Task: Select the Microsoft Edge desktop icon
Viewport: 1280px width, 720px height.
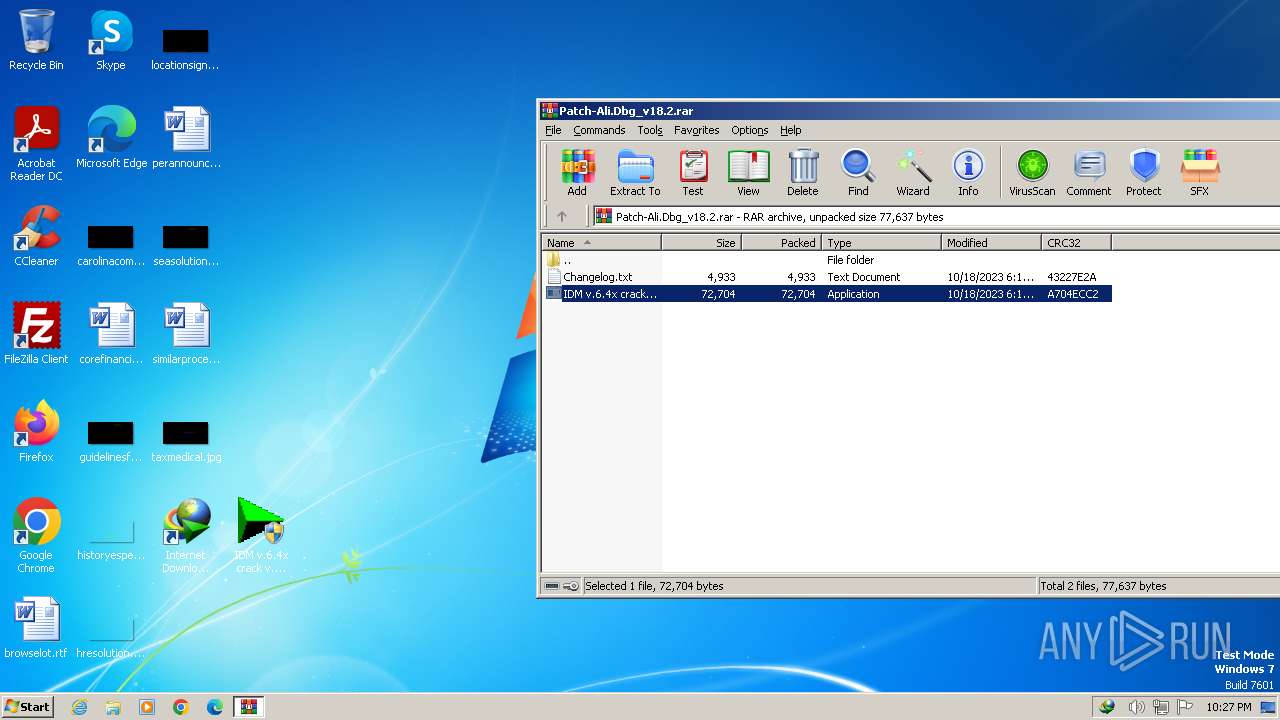Action: tap(111, 138)
